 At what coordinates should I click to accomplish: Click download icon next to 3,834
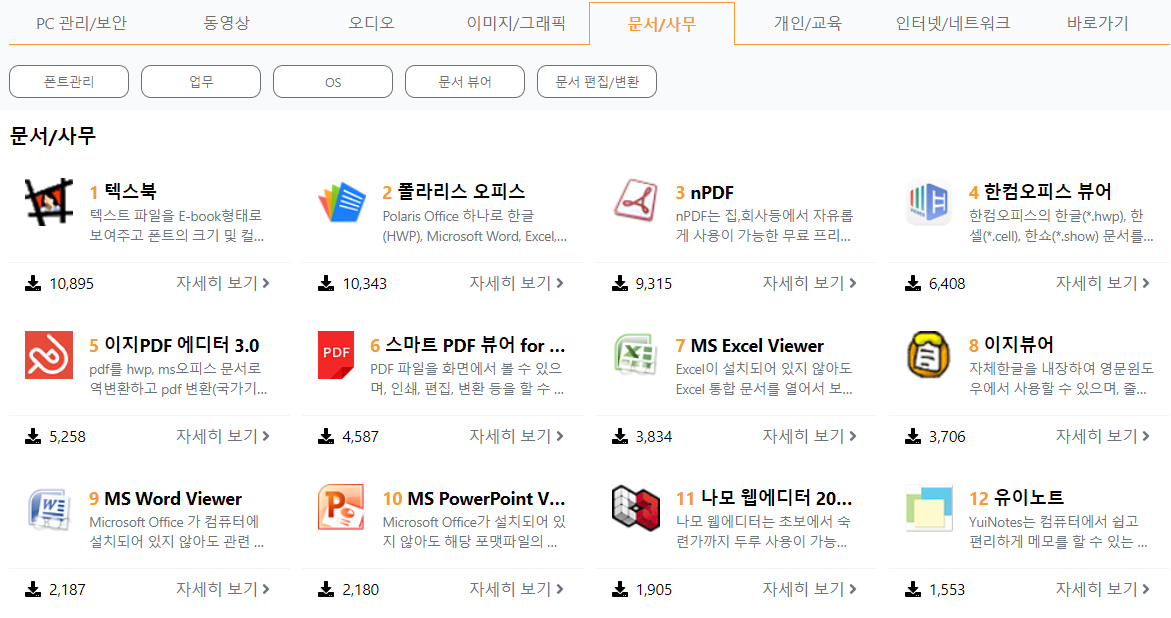tap(620, 437)
